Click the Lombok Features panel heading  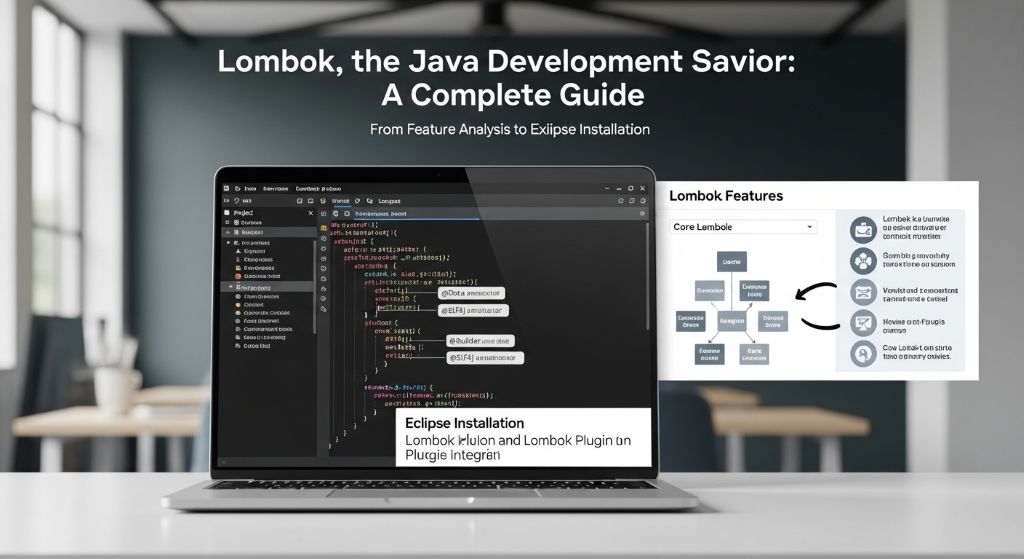click(725, 196)
